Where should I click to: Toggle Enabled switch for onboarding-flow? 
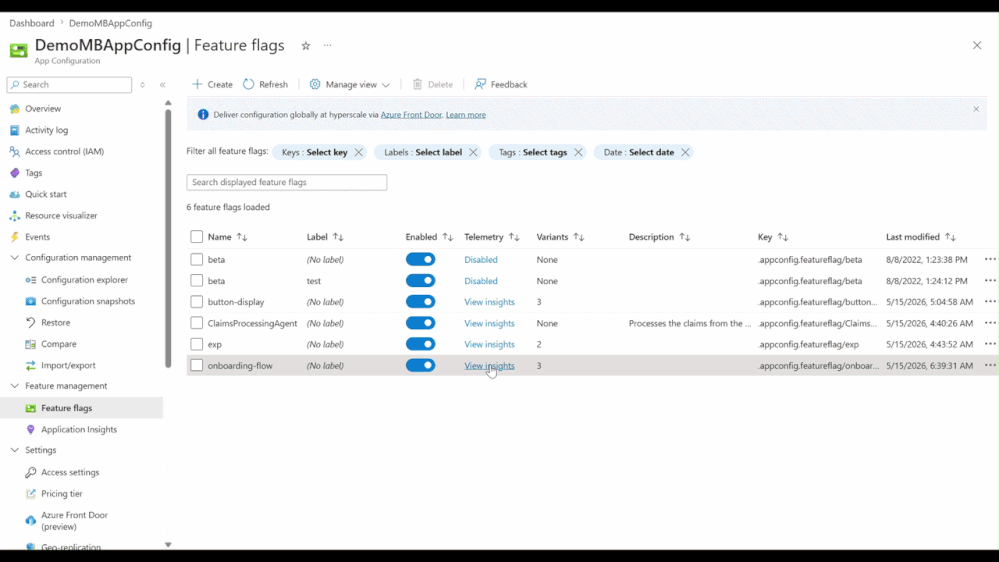click(x=420, y=365)
